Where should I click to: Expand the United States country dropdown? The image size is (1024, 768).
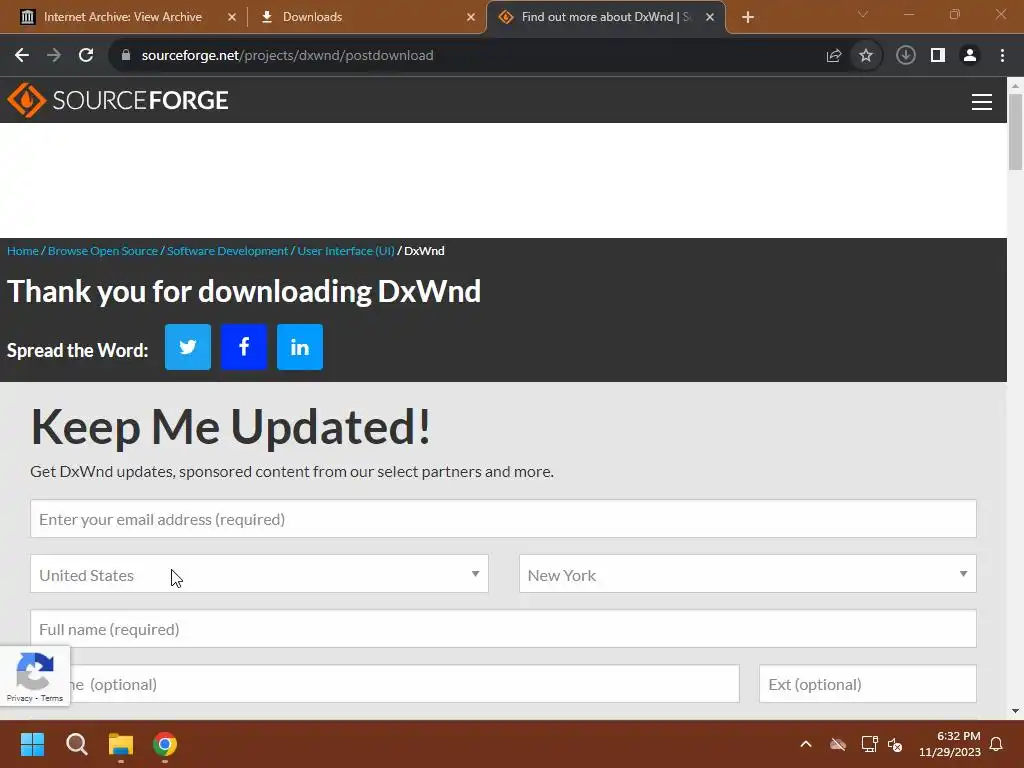[259, 574]
